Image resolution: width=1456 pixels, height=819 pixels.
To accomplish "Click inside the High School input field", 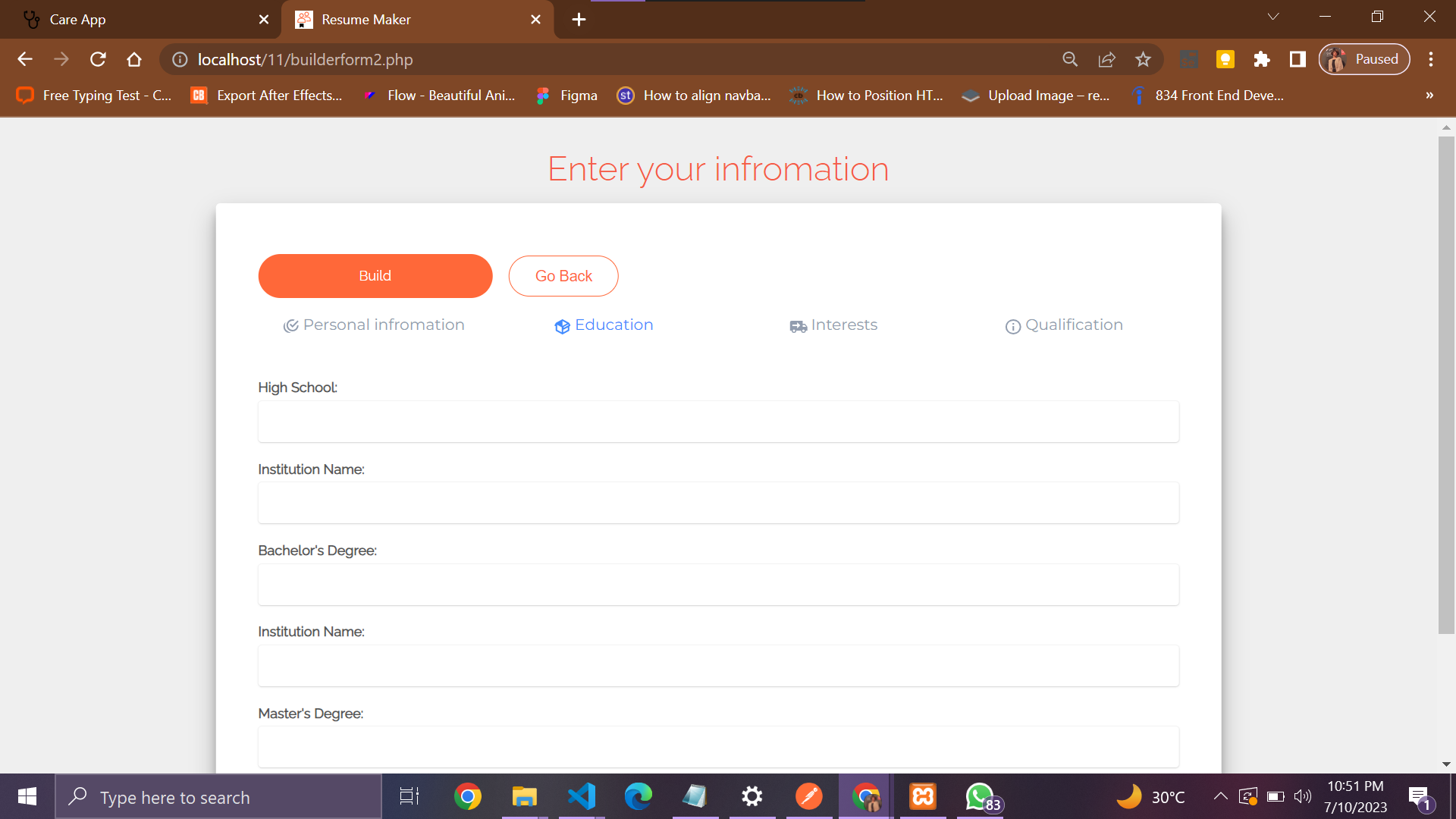I will coord(718,422).
